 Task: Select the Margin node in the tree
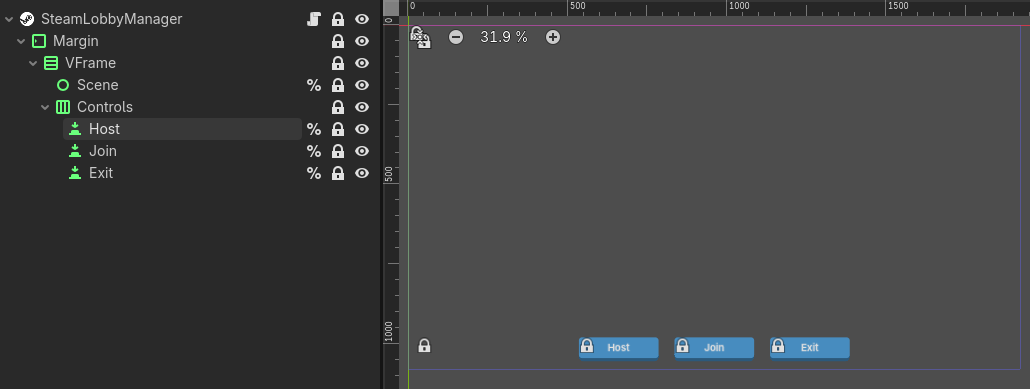coord(76,41)
